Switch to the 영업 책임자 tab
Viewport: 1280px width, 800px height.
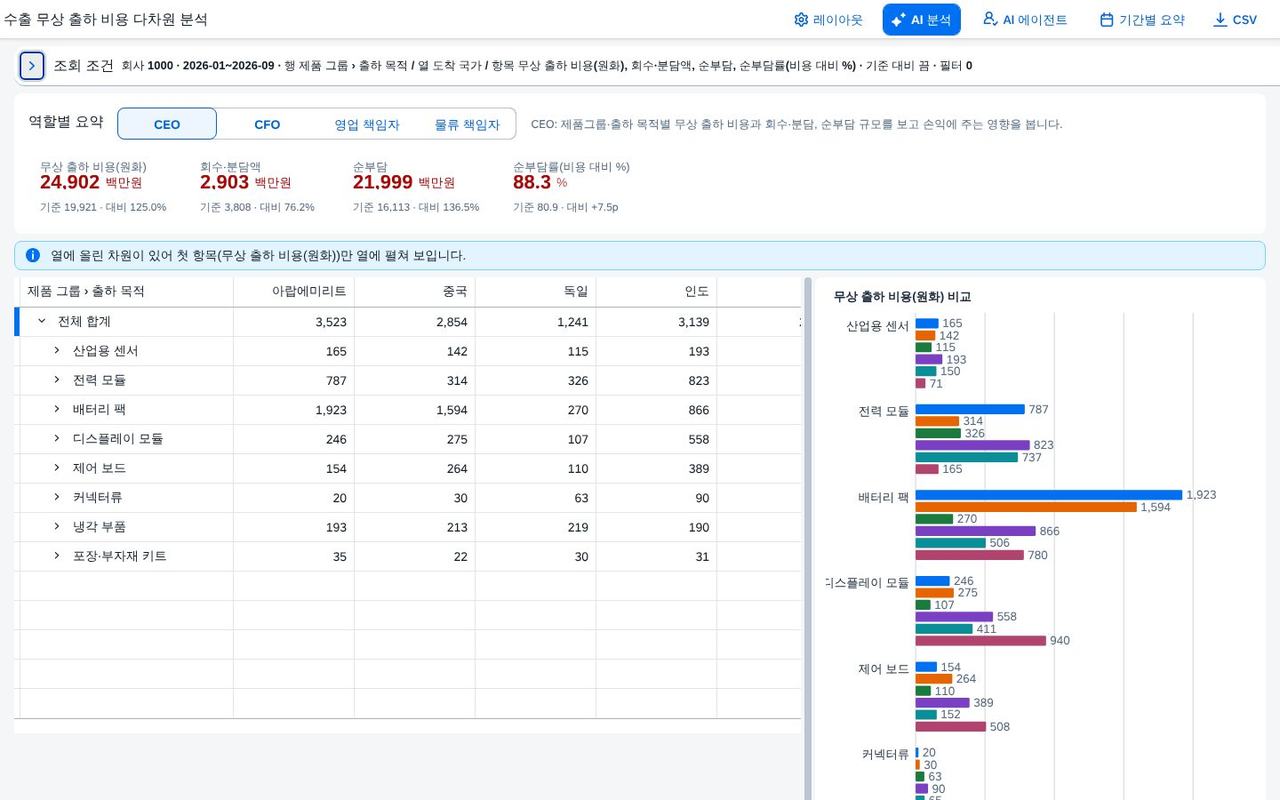click(367, 124)
